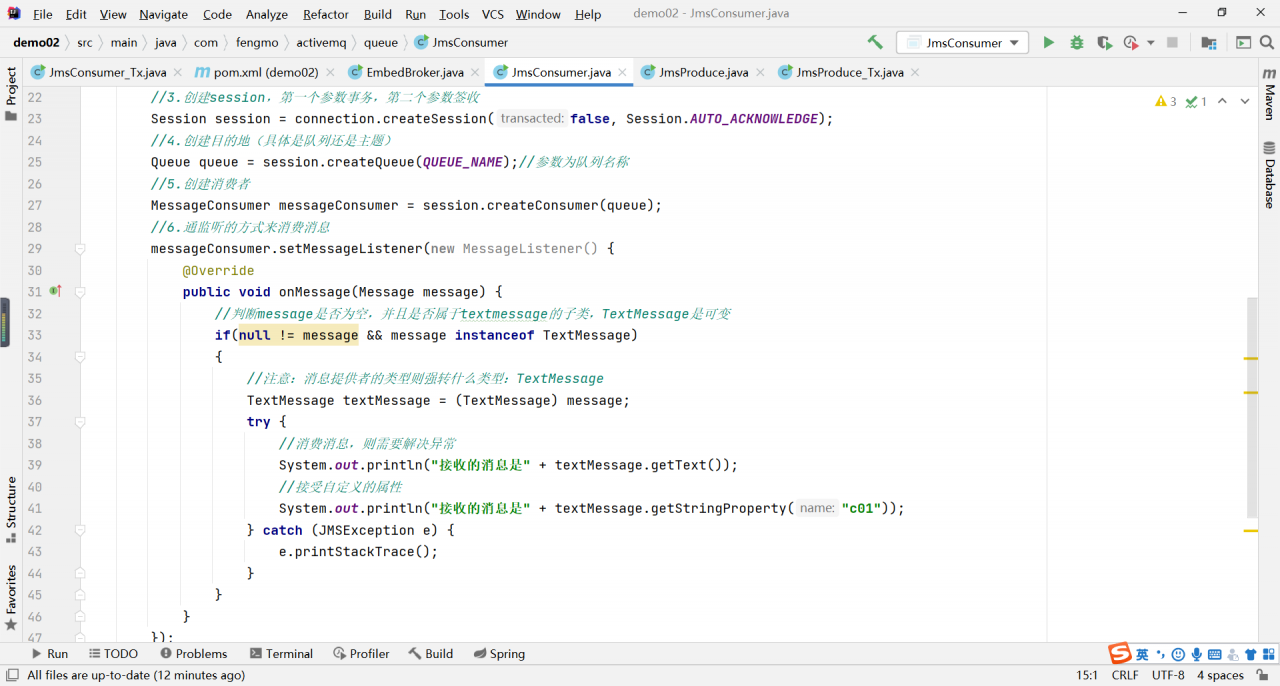Open the File menu
1280x686 pixels.
[x=43, y=14]
